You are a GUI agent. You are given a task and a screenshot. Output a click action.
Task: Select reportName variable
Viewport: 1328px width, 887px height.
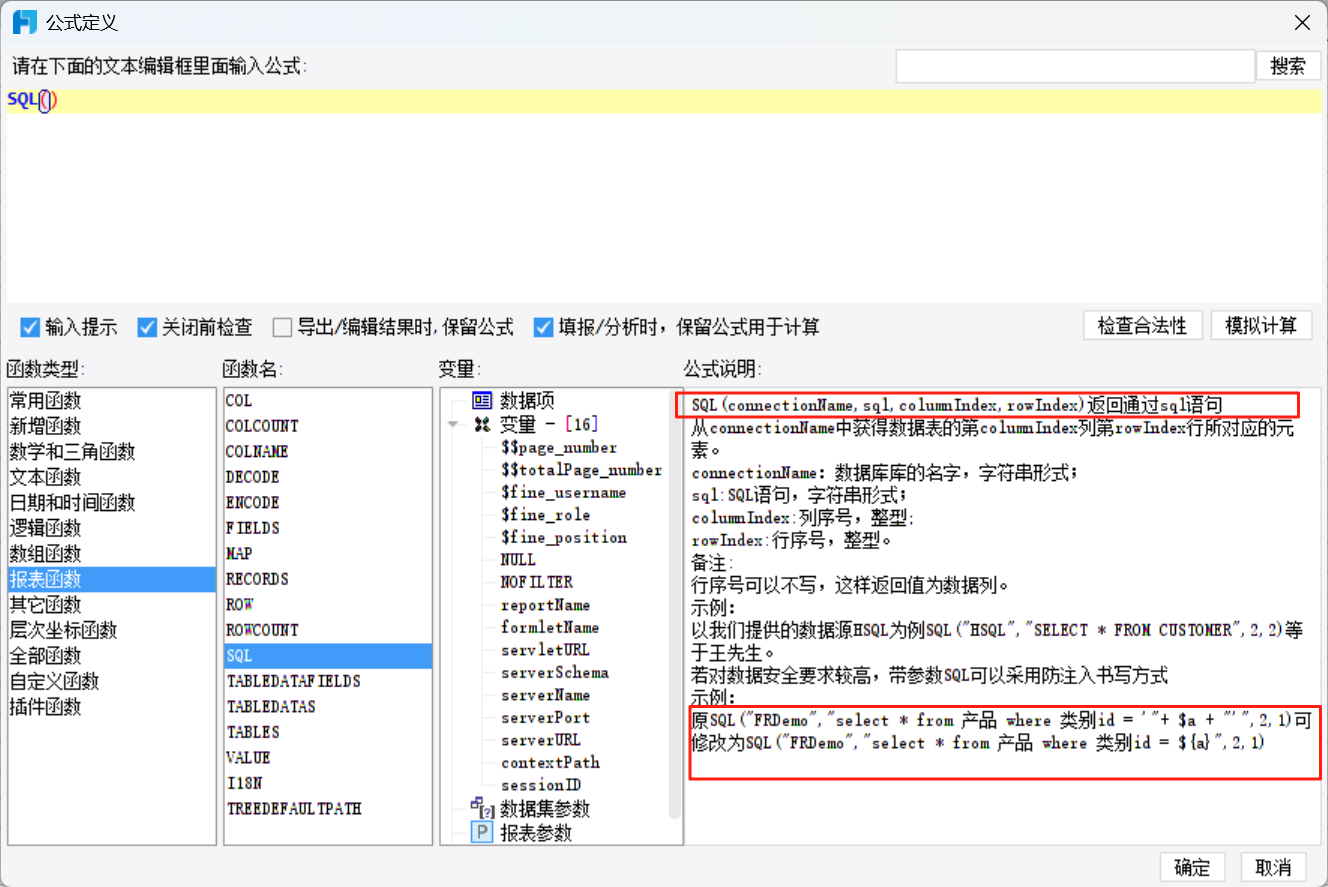click(x=545, y=605)
